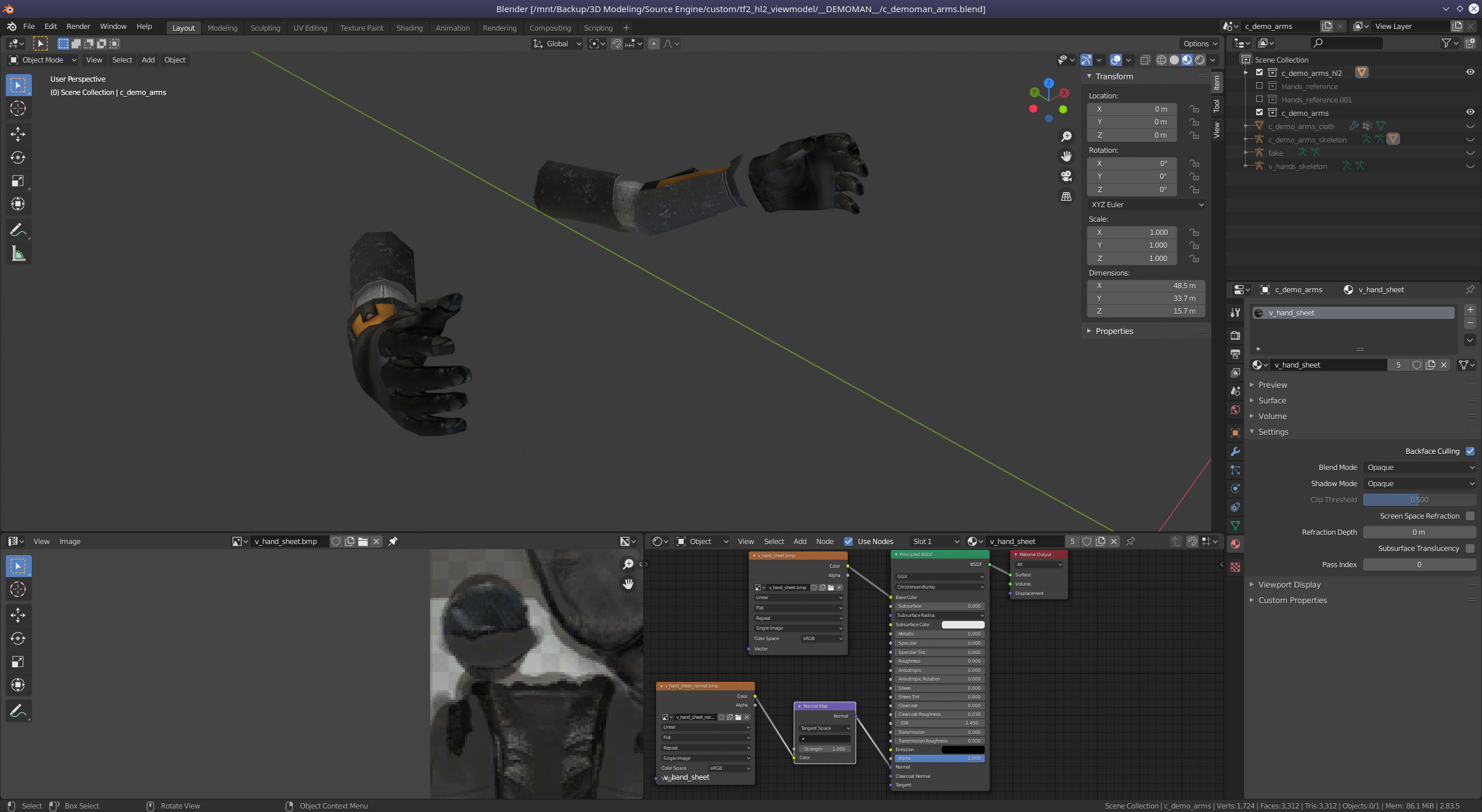1482x812 pixels.
Task: Select the Cursor tool in 3D viewport
Action: (18, 108)
